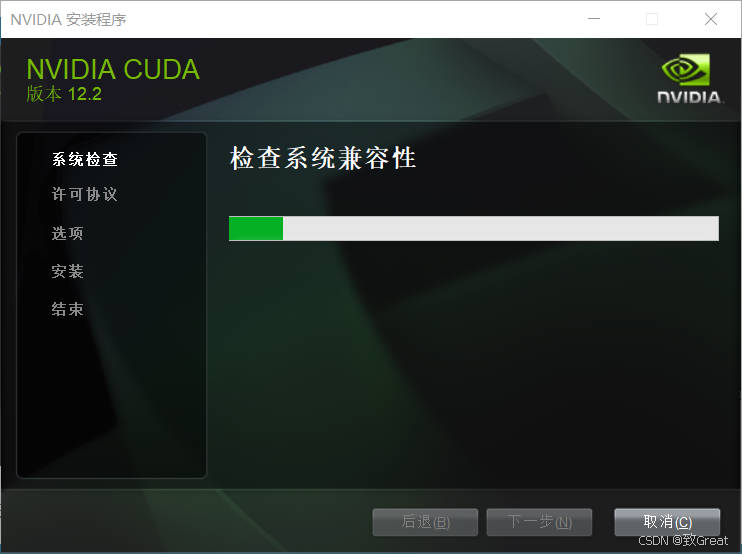Image resolution: width=742 pixels, height=554 pixels.
Task: Select the 许可协议 step in sidebar
Action: (x=85, y=194)
